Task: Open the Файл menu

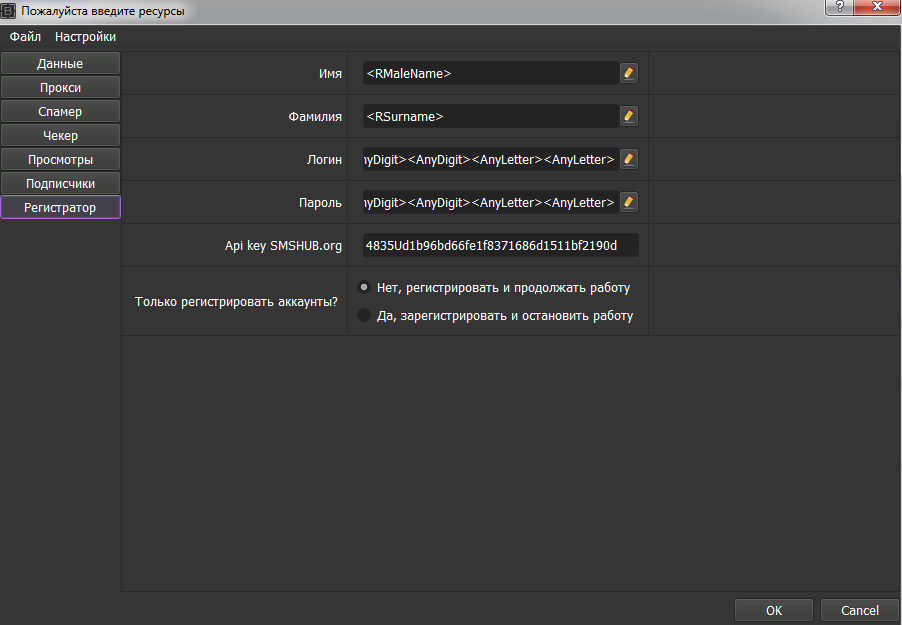Action: (25, 37)
